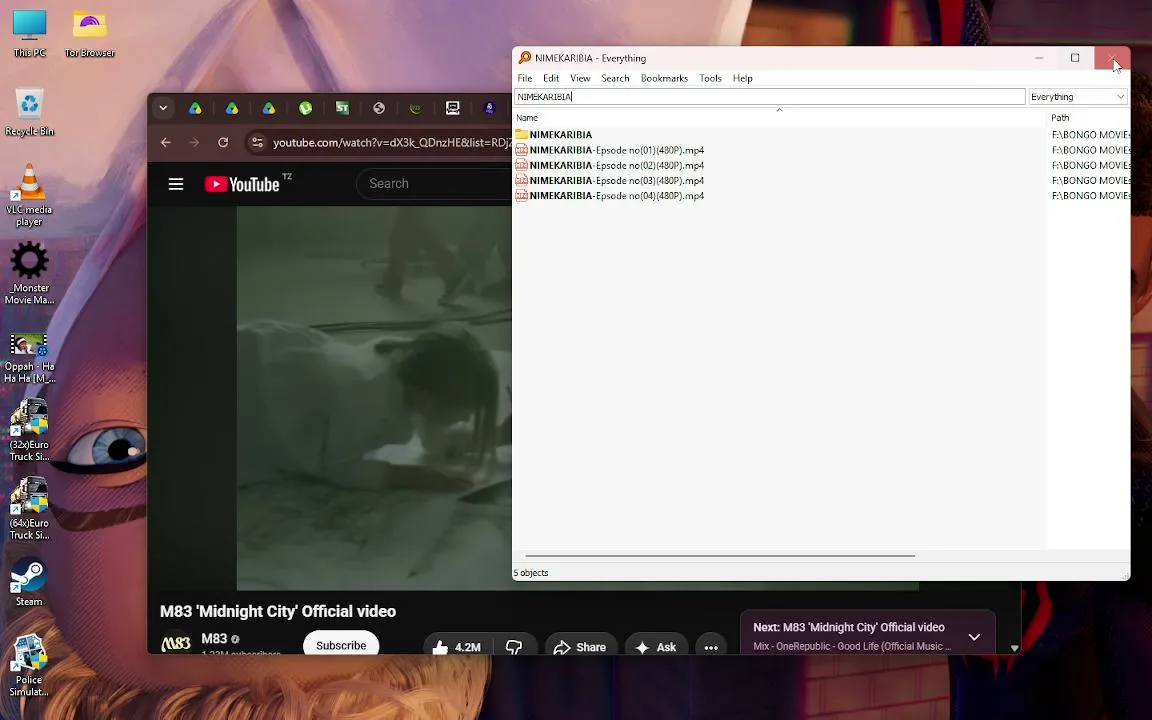Close the Everything window
This screenshot has height=720, width=1152.
1112,58
